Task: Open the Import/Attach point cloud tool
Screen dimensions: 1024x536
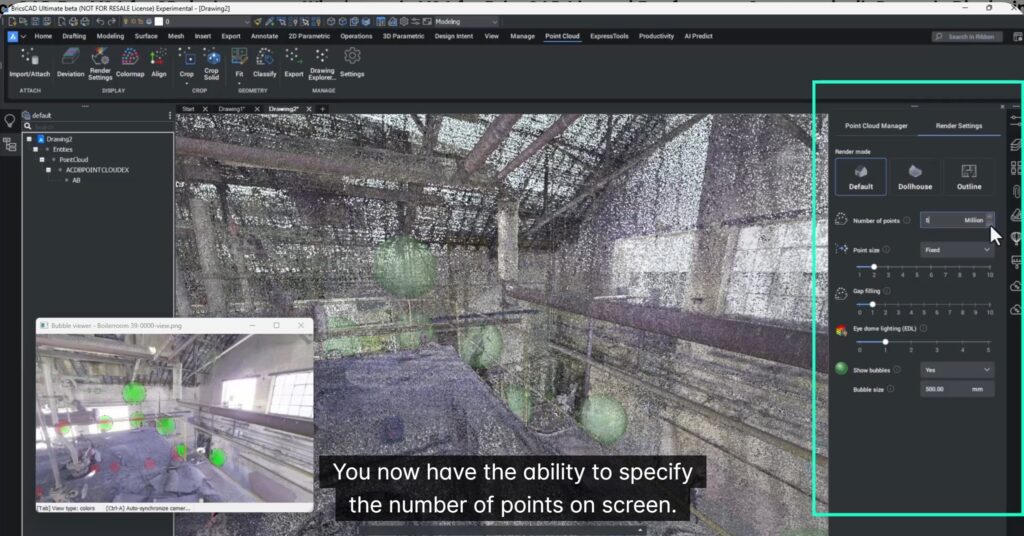Action: coord(29,63)
